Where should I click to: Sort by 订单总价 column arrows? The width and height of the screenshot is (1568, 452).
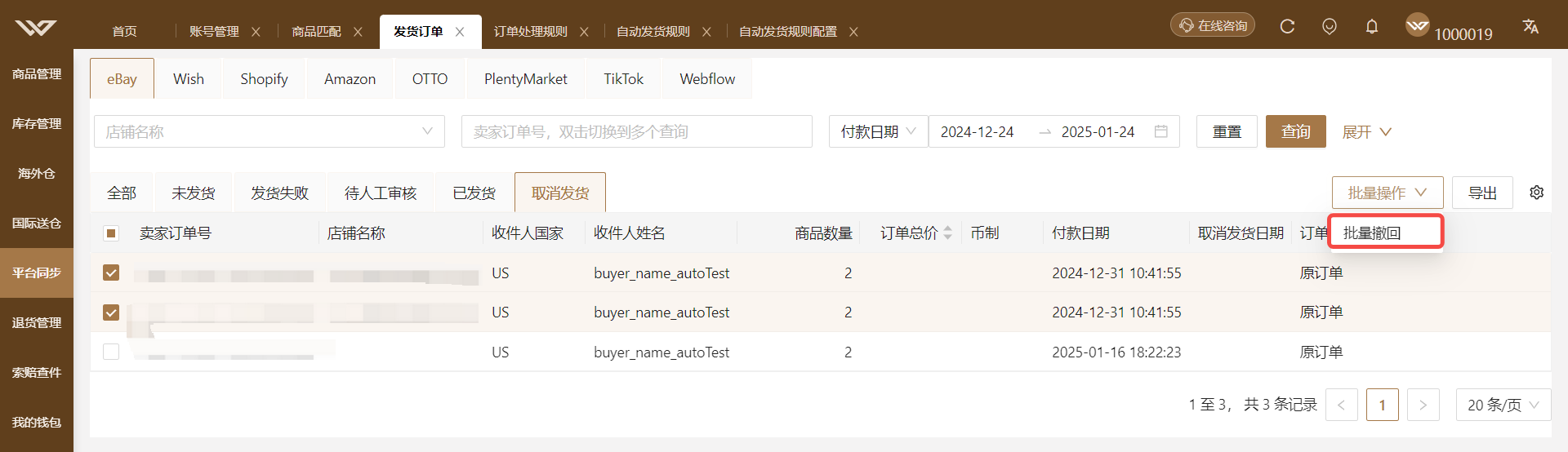[x=947, y=233]
